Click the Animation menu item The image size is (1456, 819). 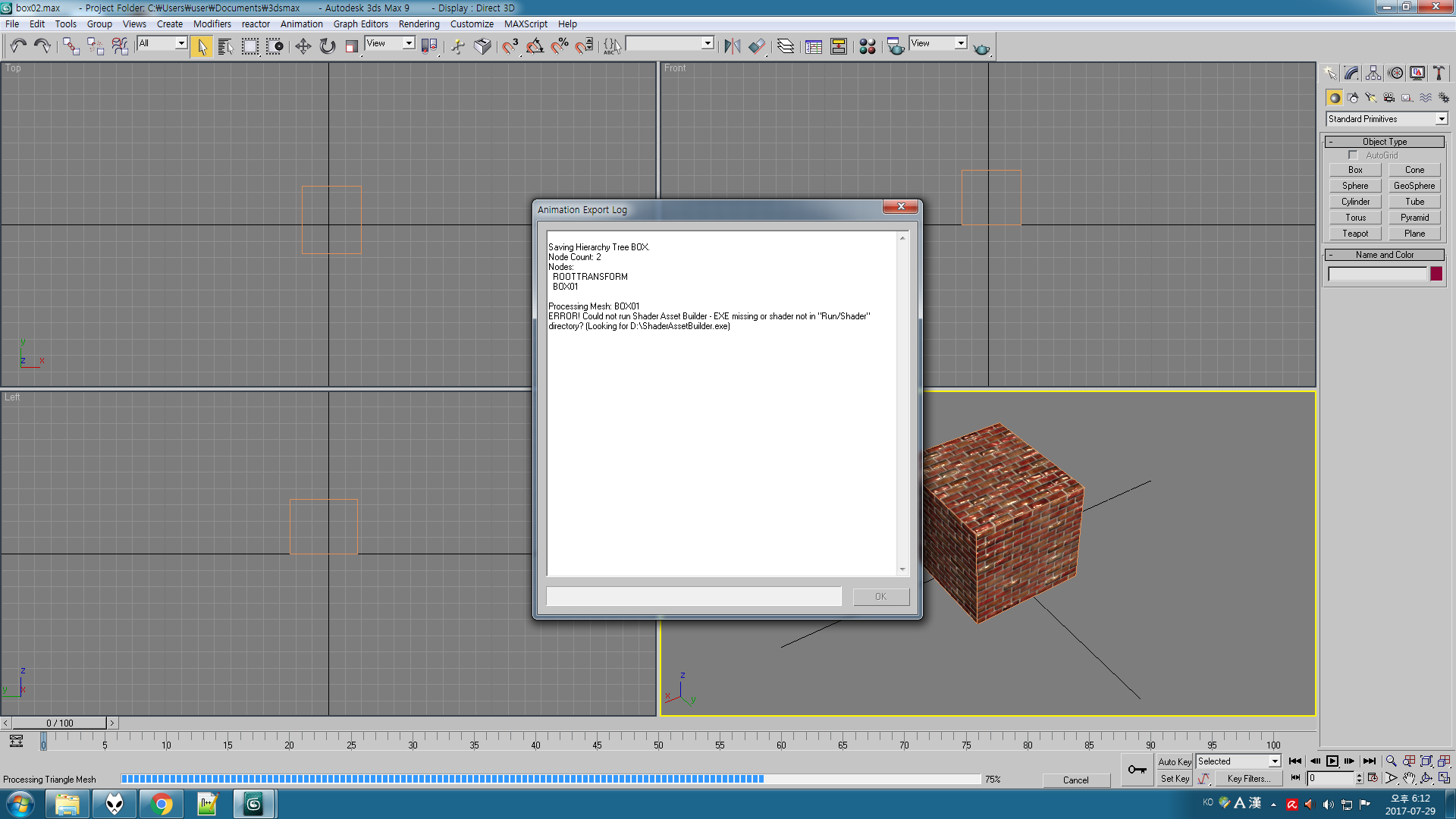click(300, 23)
